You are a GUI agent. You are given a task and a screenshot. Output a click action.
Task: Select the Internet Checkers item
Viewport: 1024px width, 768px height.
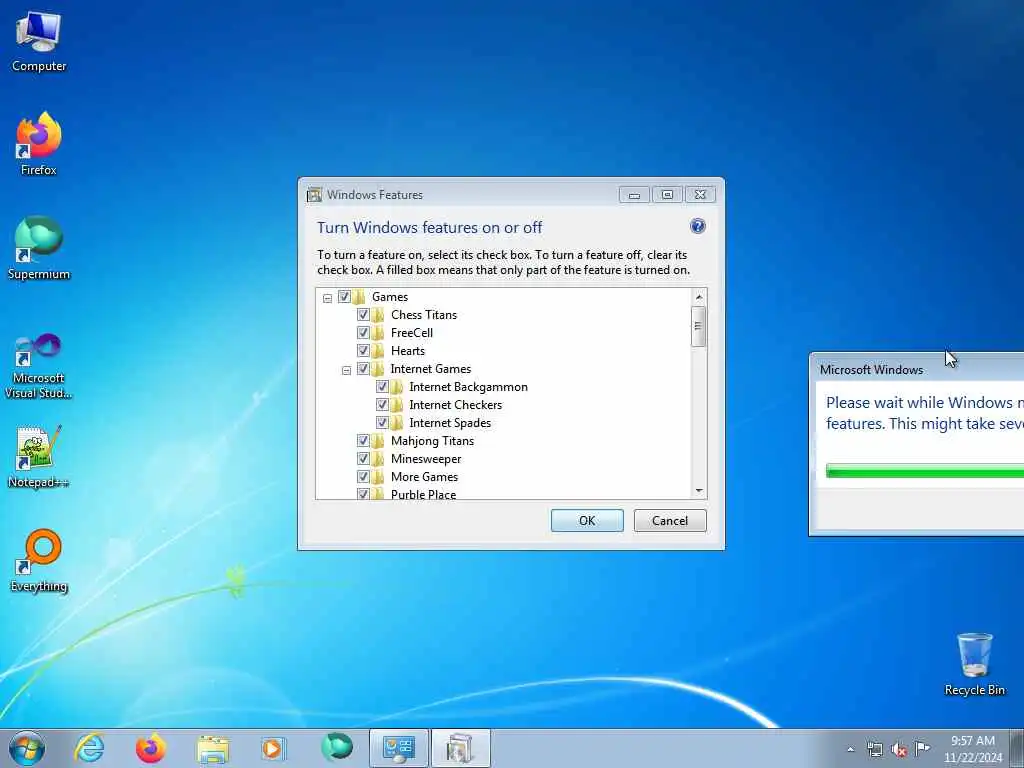pos(455,405)
